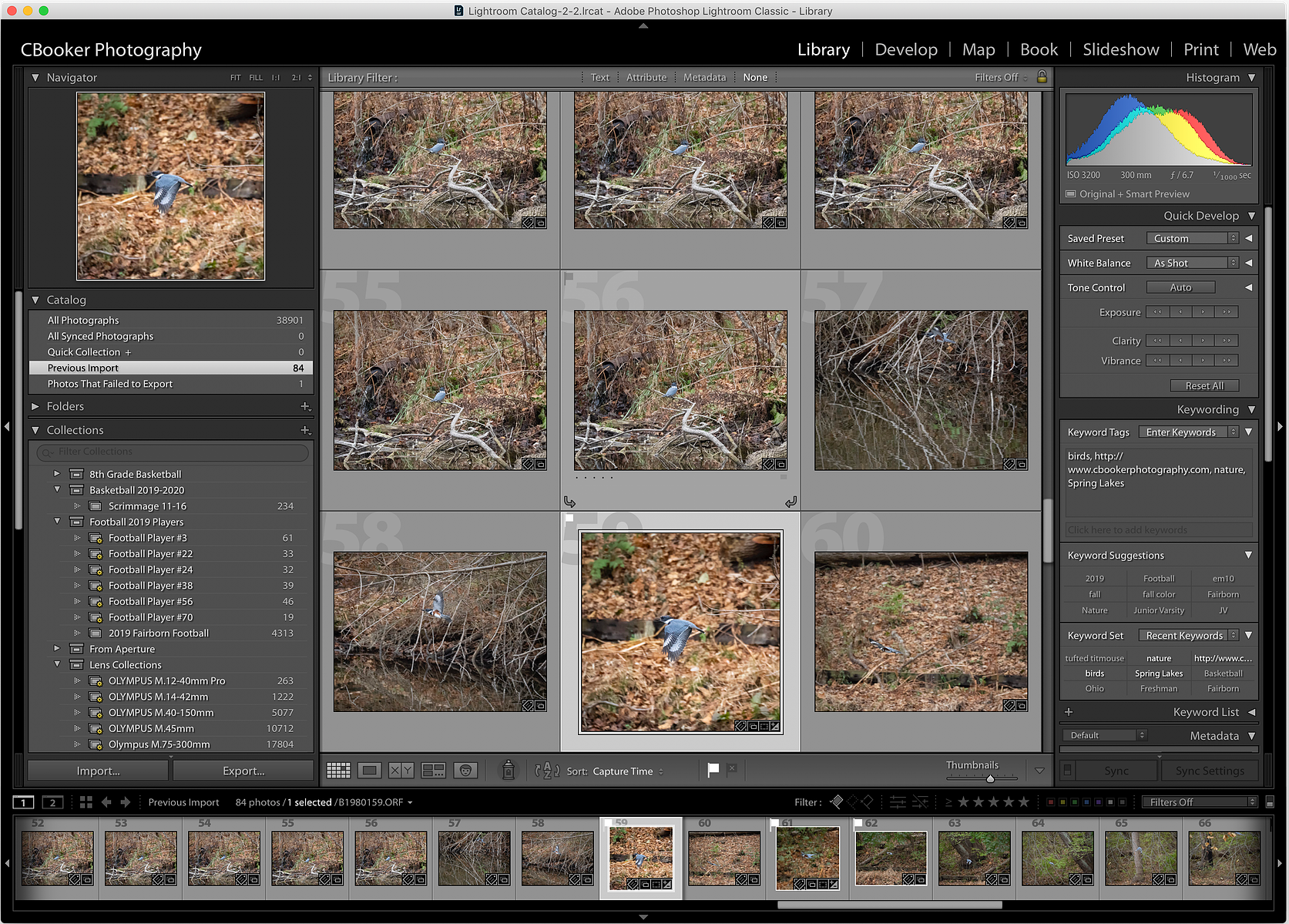1289x924 pixels.
Task: Add suggested keyword Nature
Action: (x=1094, y=610)
